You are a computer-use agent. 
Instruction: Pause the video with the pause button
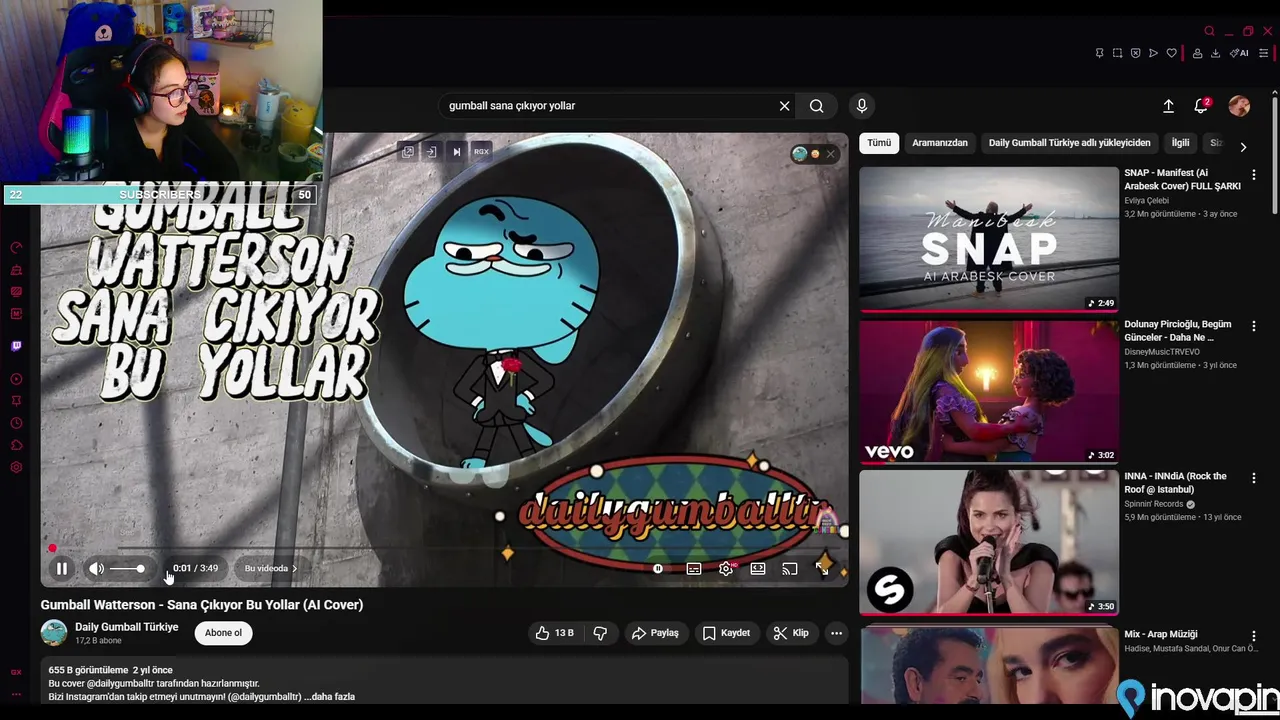62,569
